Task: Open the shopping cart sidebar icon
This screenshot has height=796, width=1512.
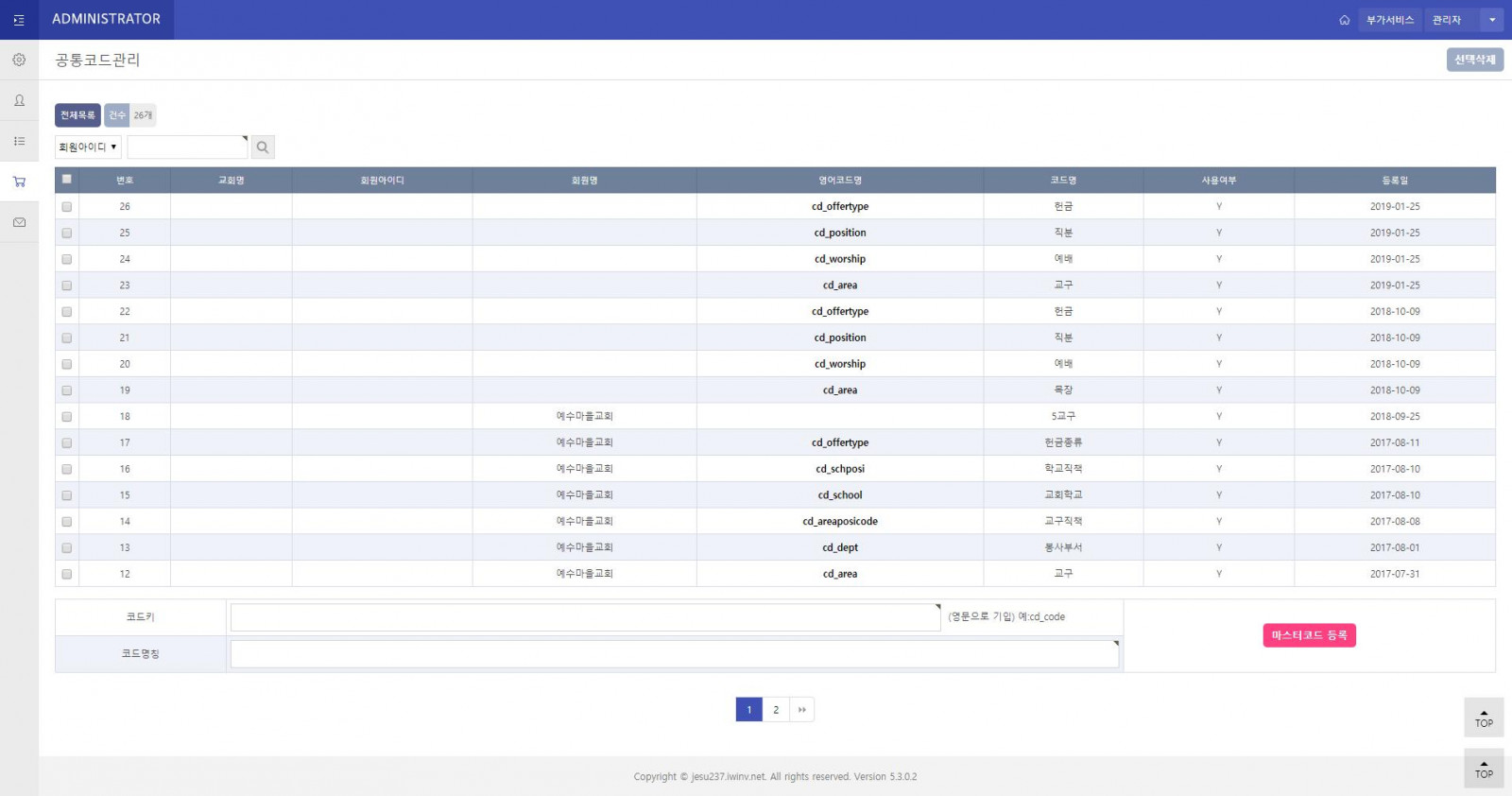Action: [x=19, y=182]
